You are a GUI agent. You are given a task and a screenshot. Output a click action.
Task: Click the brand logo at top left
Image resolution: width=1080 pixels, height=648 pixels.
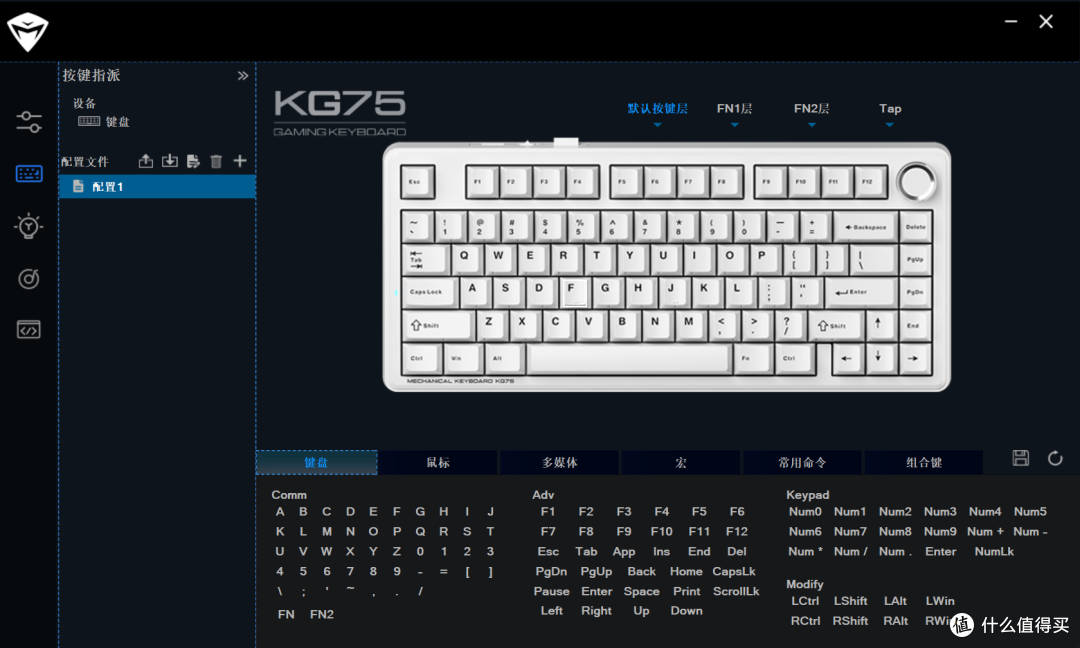click(x=28, y=32)
